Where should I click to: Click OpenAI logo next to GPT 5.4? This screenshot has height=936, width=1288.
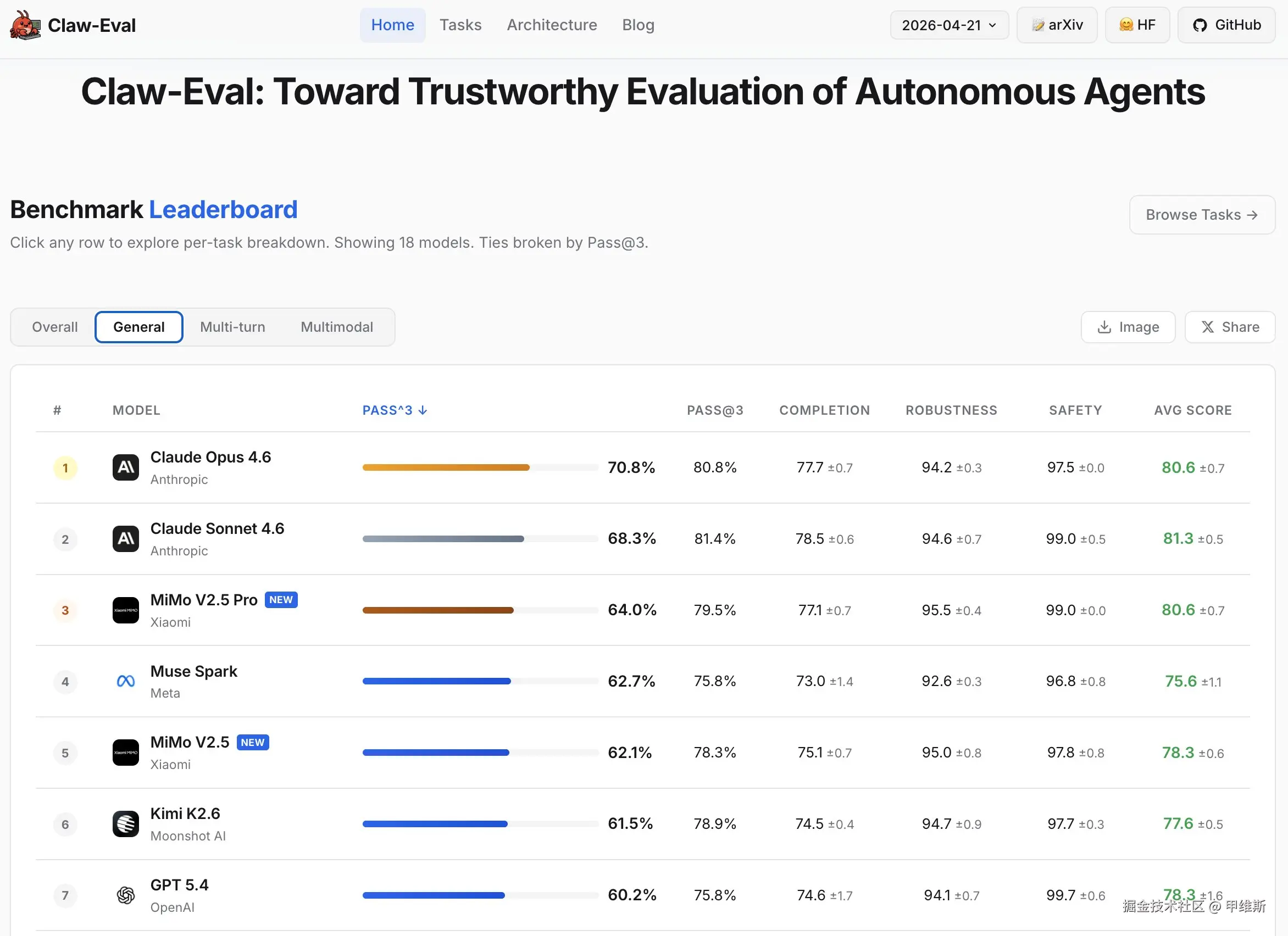point(125,895)
